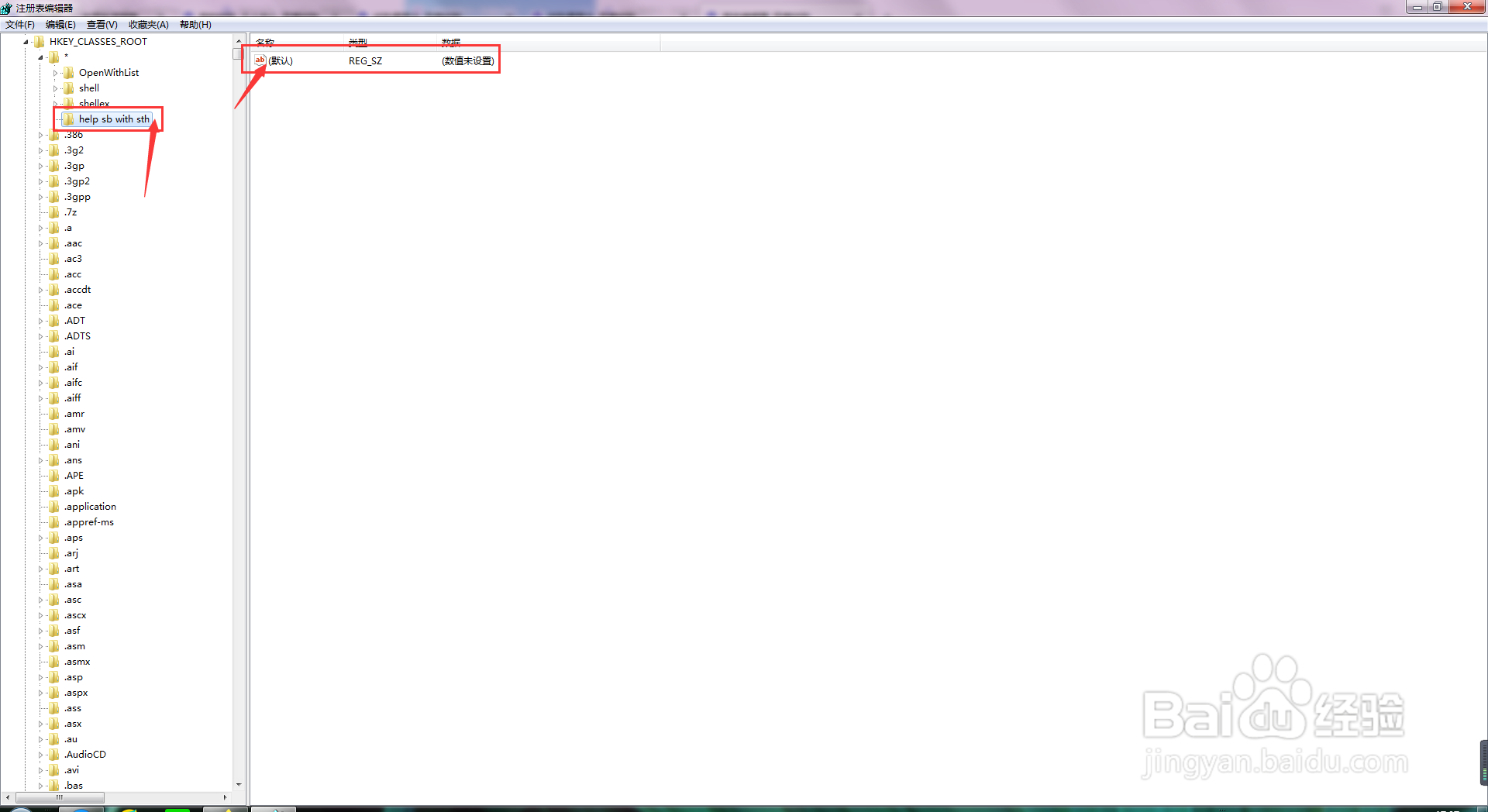
Task: Open the 帮助(H) menu
Action: [195, 25]
